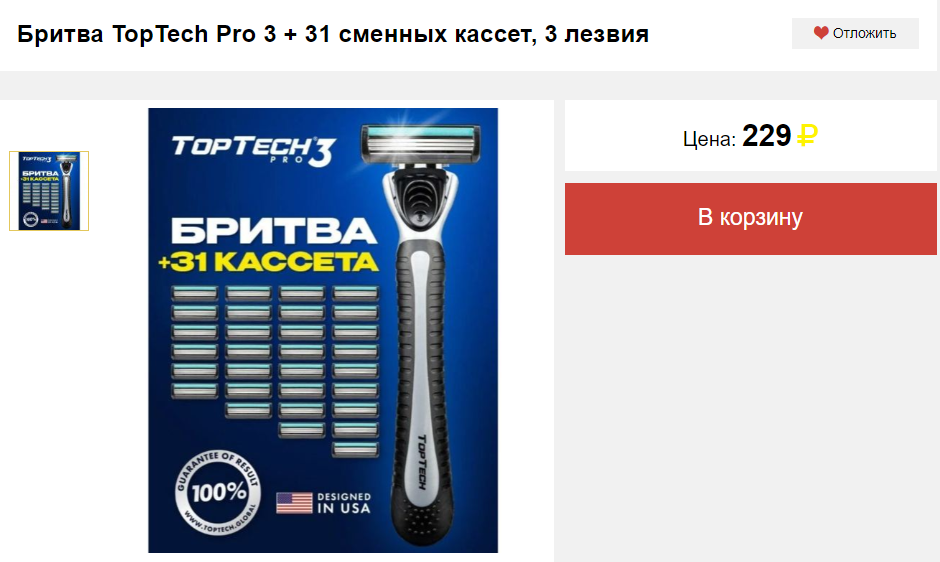
Task: Click the razor's blade head at the top
Action: click(420, 143)
